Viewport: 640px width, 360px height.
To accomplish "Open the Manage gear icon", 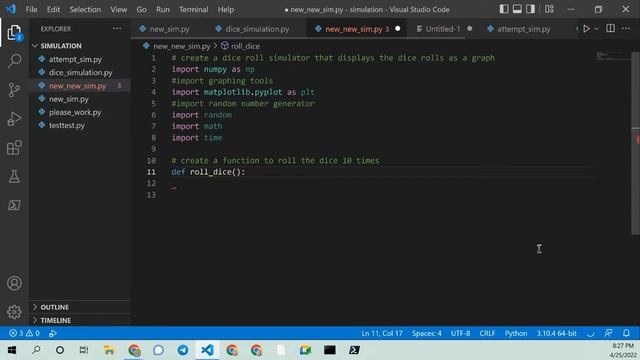I will [x=14, y=312].
